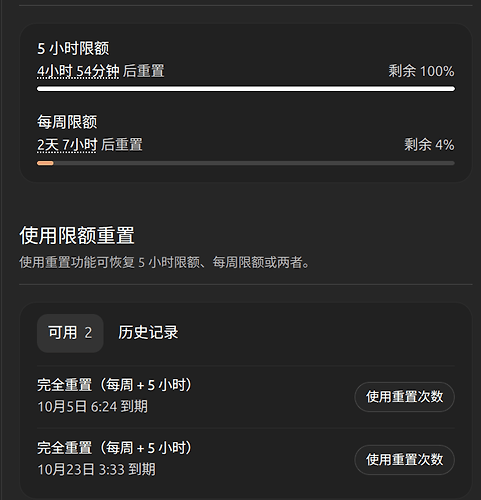Click the 使用限额重置 section title
The image size is (481, 500).
(77, 235)
